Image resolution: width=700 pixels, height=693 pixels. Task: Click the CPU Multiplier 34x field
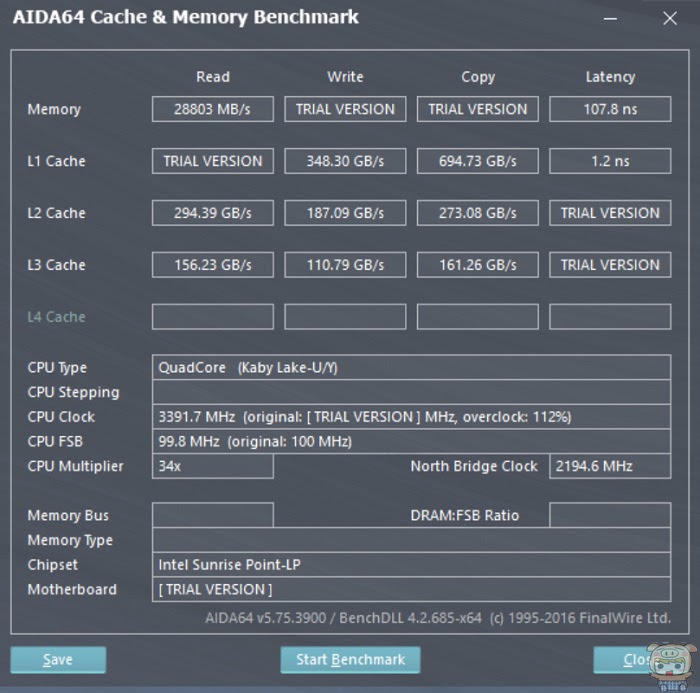[x=212, y=466]
